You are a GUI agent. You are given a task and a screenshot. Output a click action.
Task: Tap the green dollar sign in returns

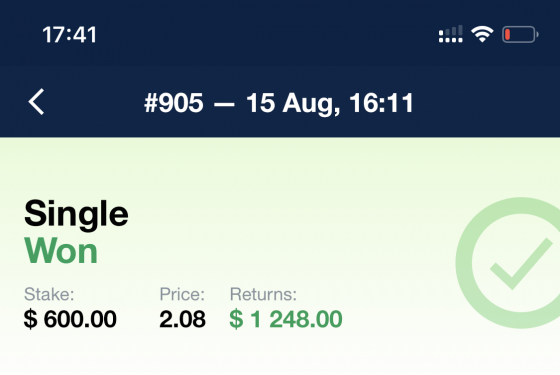click(x=236, y=319)
